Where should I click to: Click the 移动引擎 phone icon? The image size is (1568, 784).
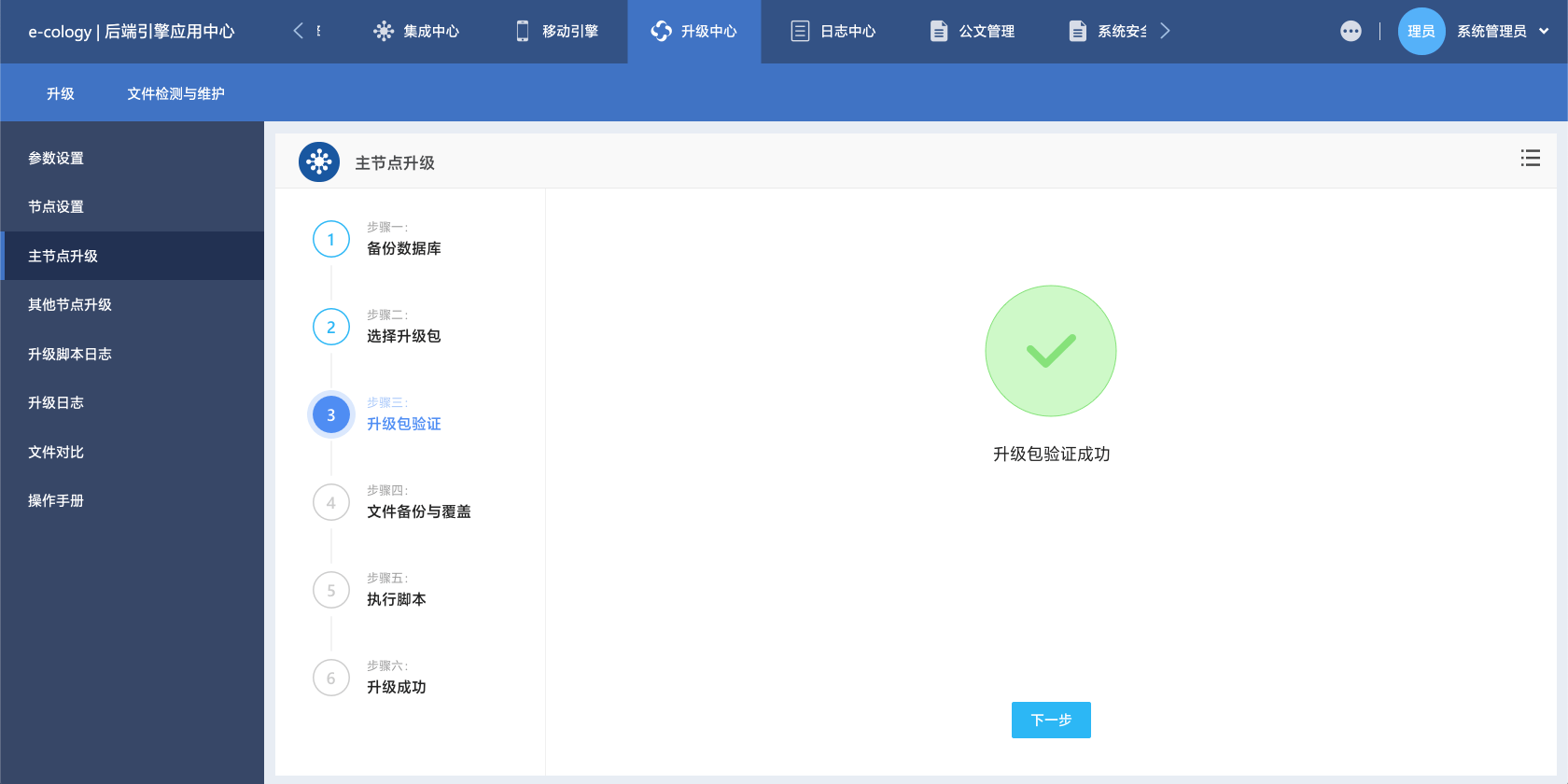pos(523,31)
